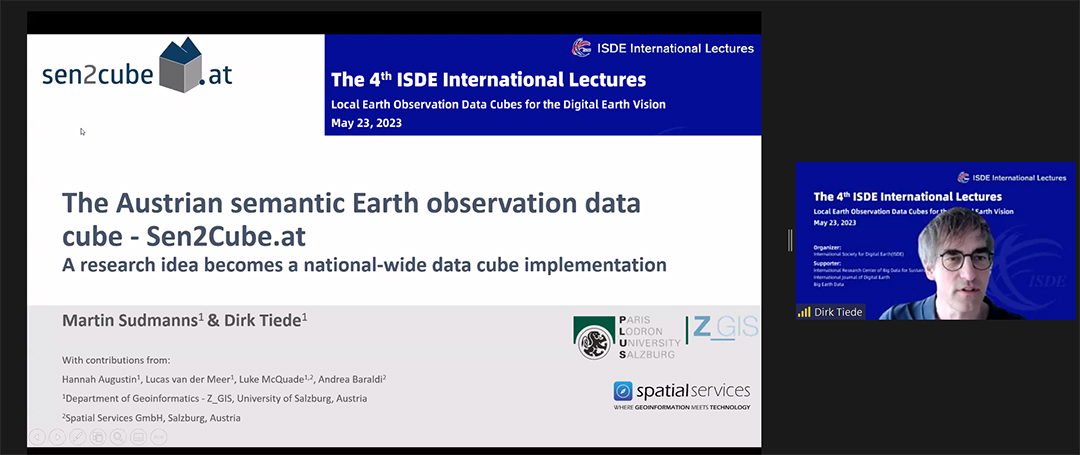The height and width of the screenshot is (455, 1080).
Task: Click the ISDE International Lectures logo on slide
Action: click(x=662, y=48)
